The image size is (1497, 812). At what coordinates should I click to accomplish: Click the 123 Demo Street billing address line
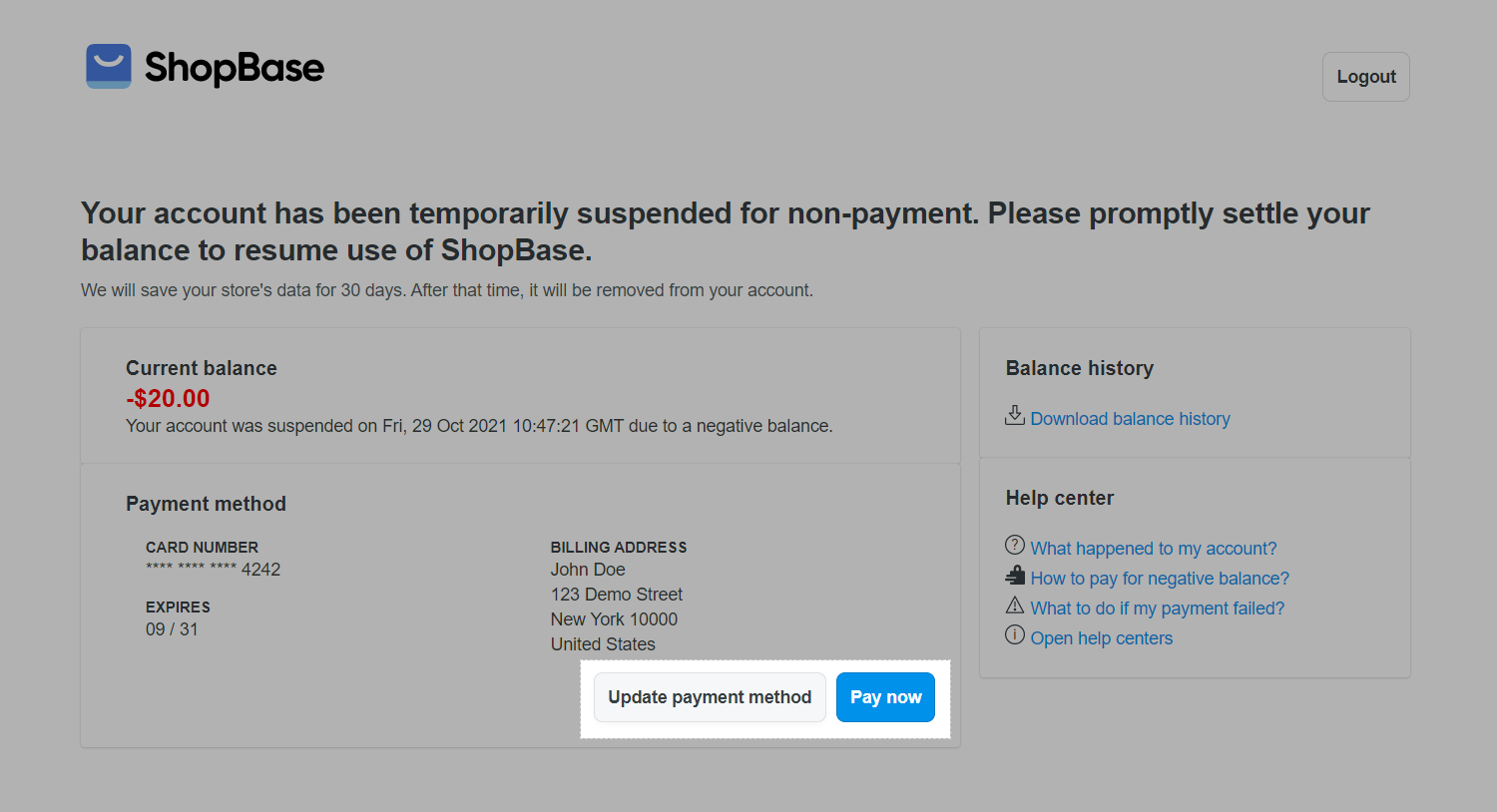pos(616,595)
